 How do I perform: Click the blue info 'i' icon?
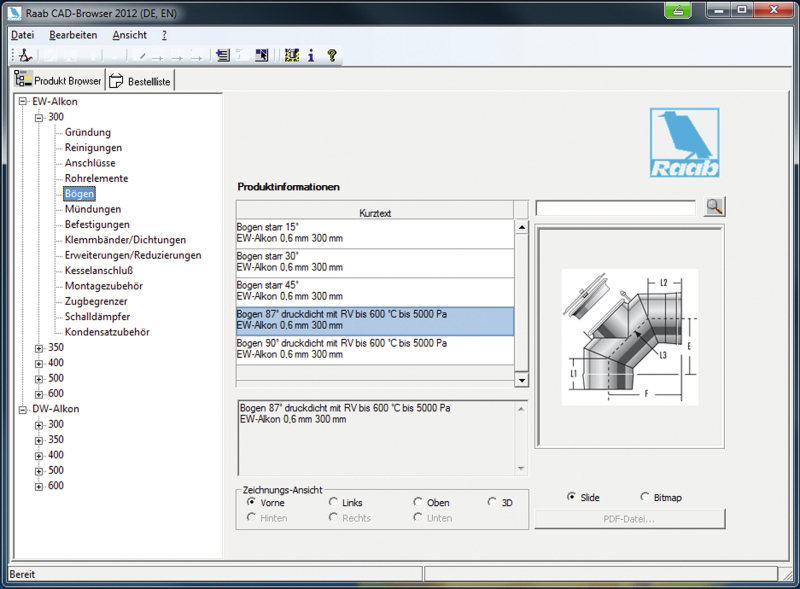[311, 55]
